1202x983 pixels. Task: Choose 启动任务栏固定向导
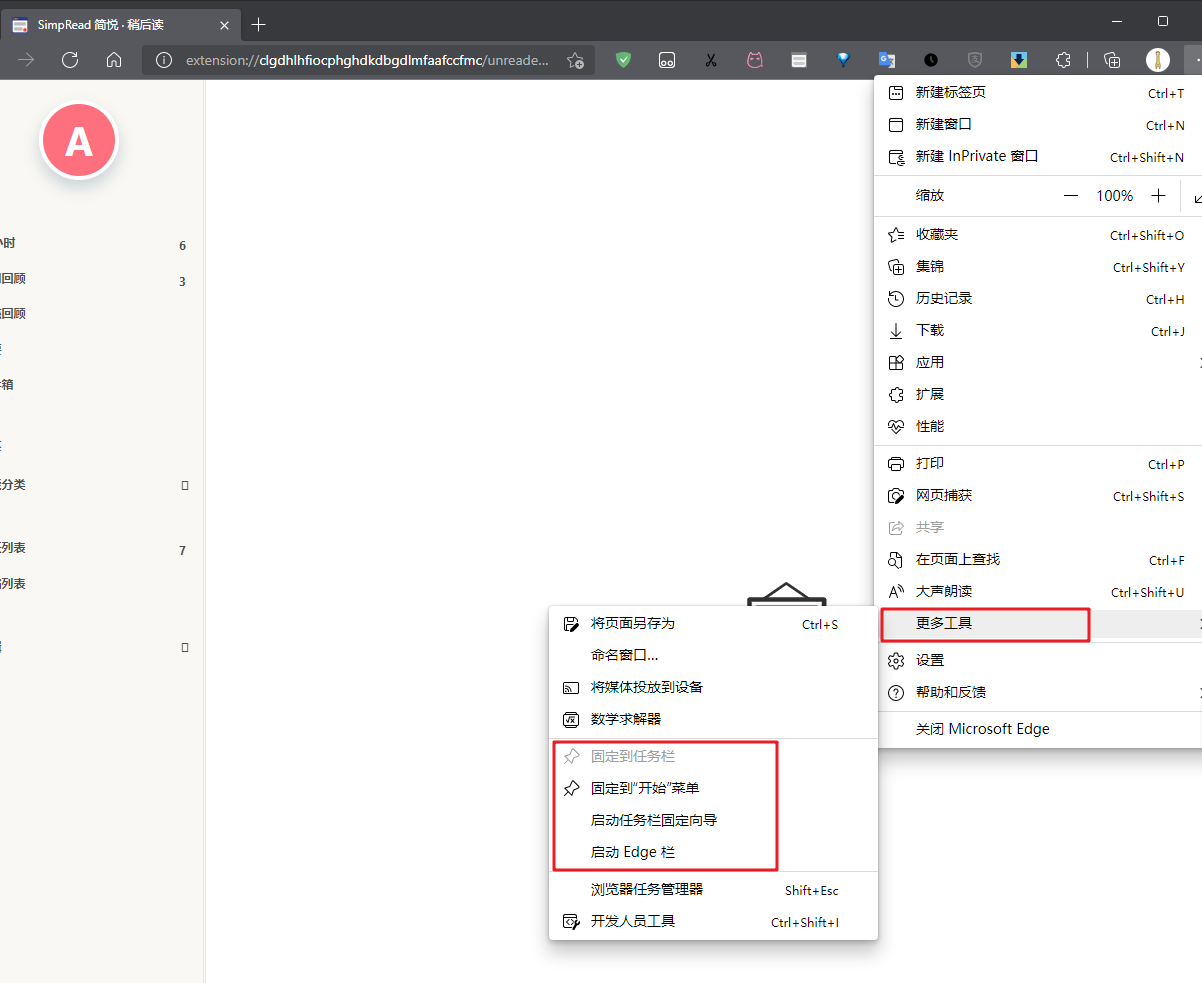713,821
